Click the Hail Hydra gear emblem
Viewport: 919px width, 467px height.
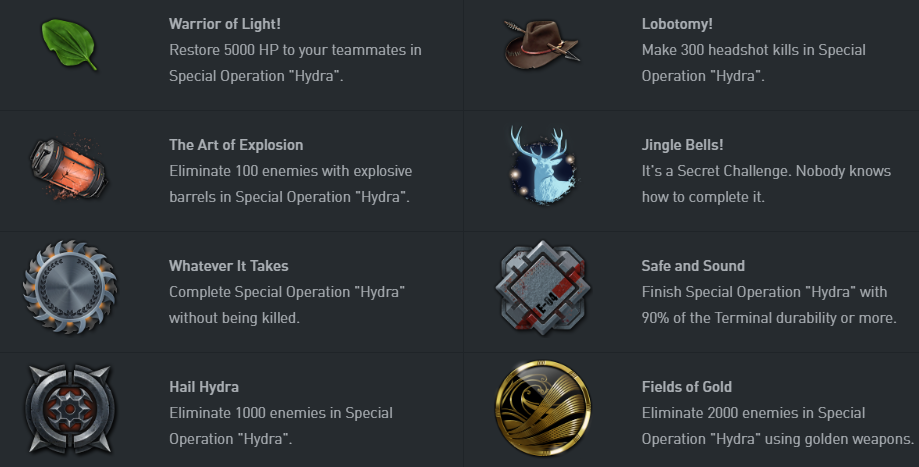coord(70,408)
